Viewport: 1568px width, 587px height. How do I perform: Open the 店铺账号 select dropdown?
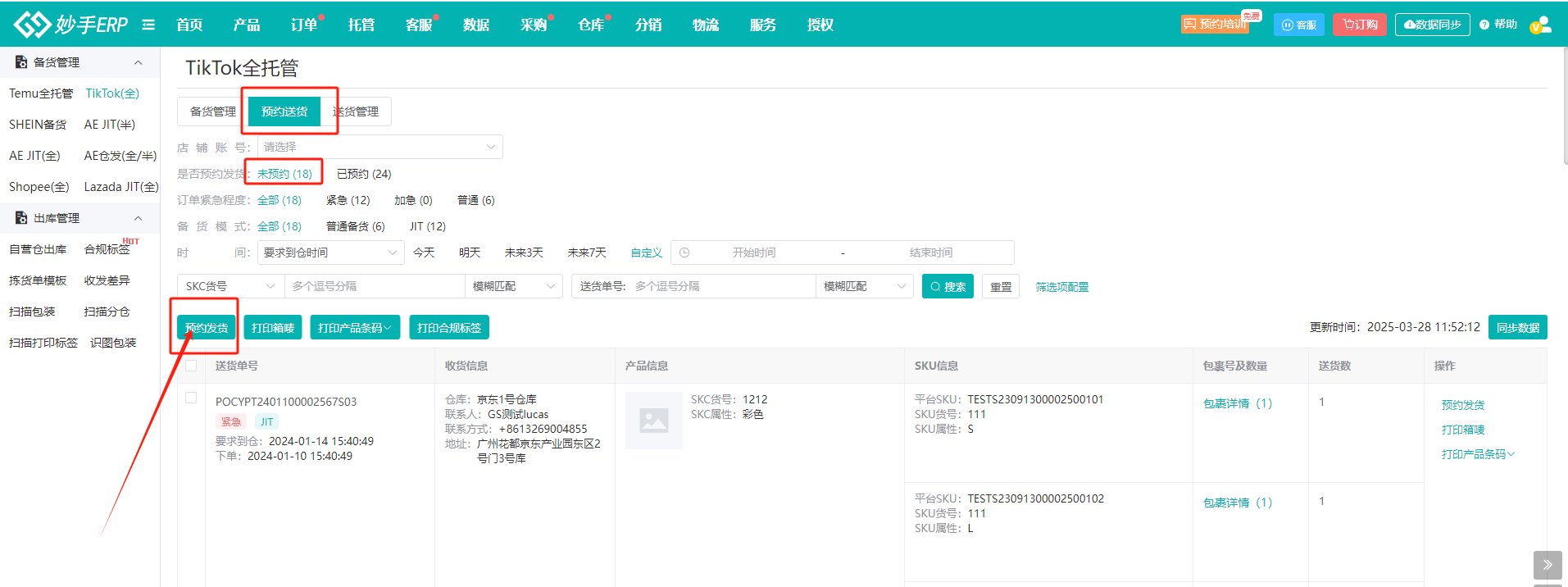380,147
